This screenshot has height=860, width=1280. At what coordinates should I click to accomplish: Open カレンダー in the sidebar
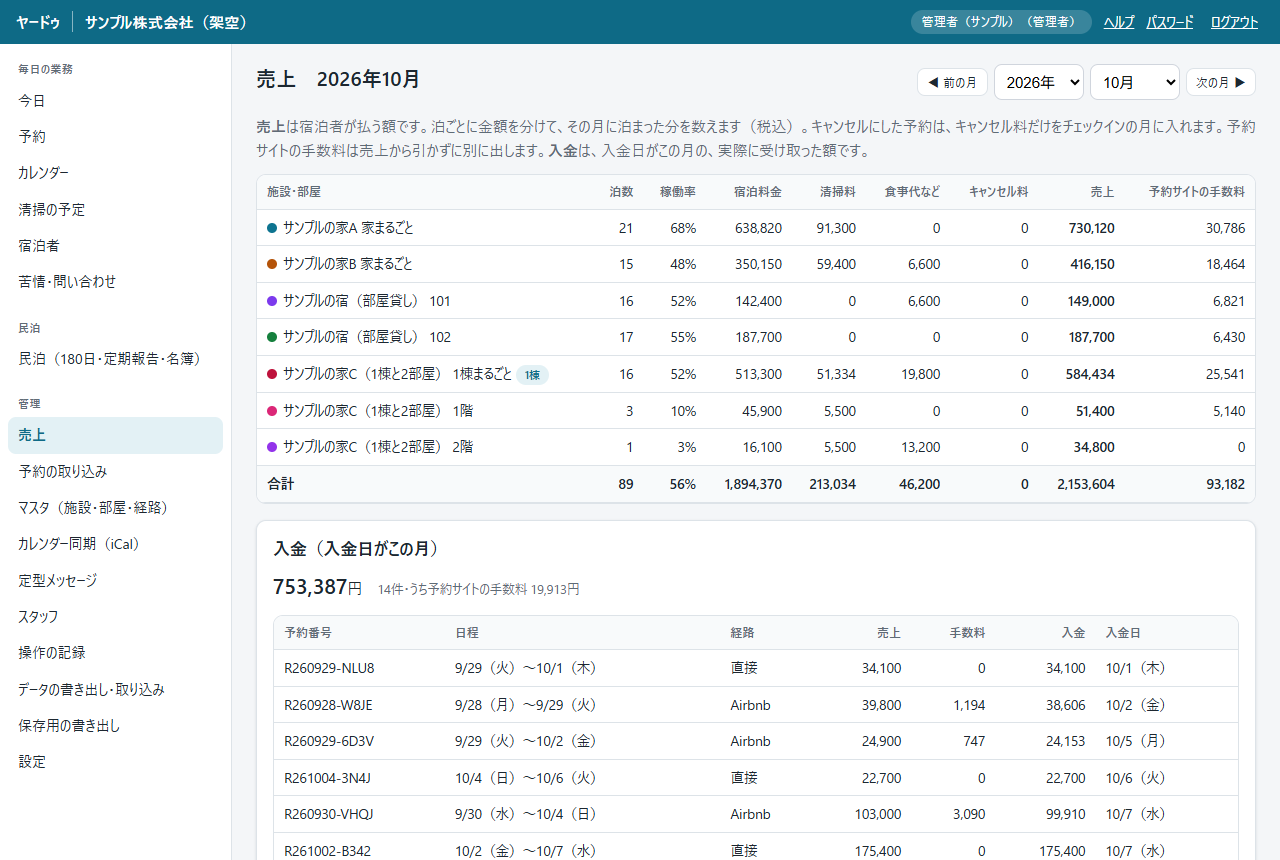(x=115, y=173)
